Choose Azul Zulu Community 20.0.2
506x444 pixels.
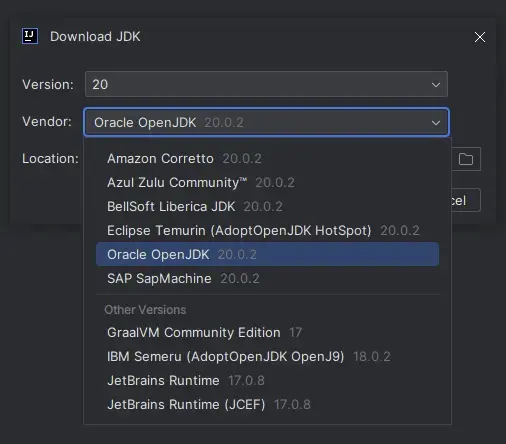click(x=267, y=183)
